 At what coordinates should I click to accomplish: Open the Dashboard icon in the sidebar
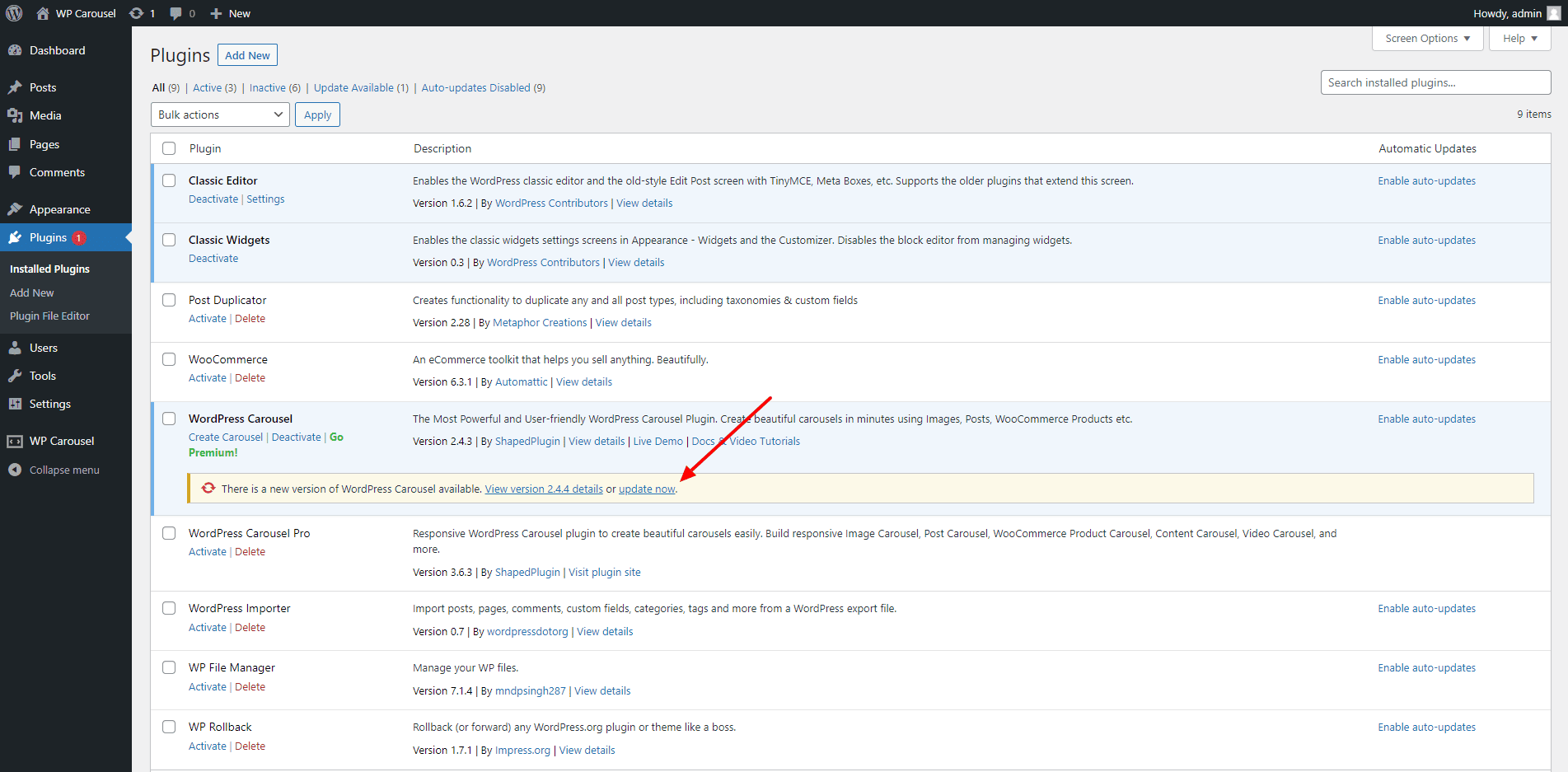coord(15,50)
